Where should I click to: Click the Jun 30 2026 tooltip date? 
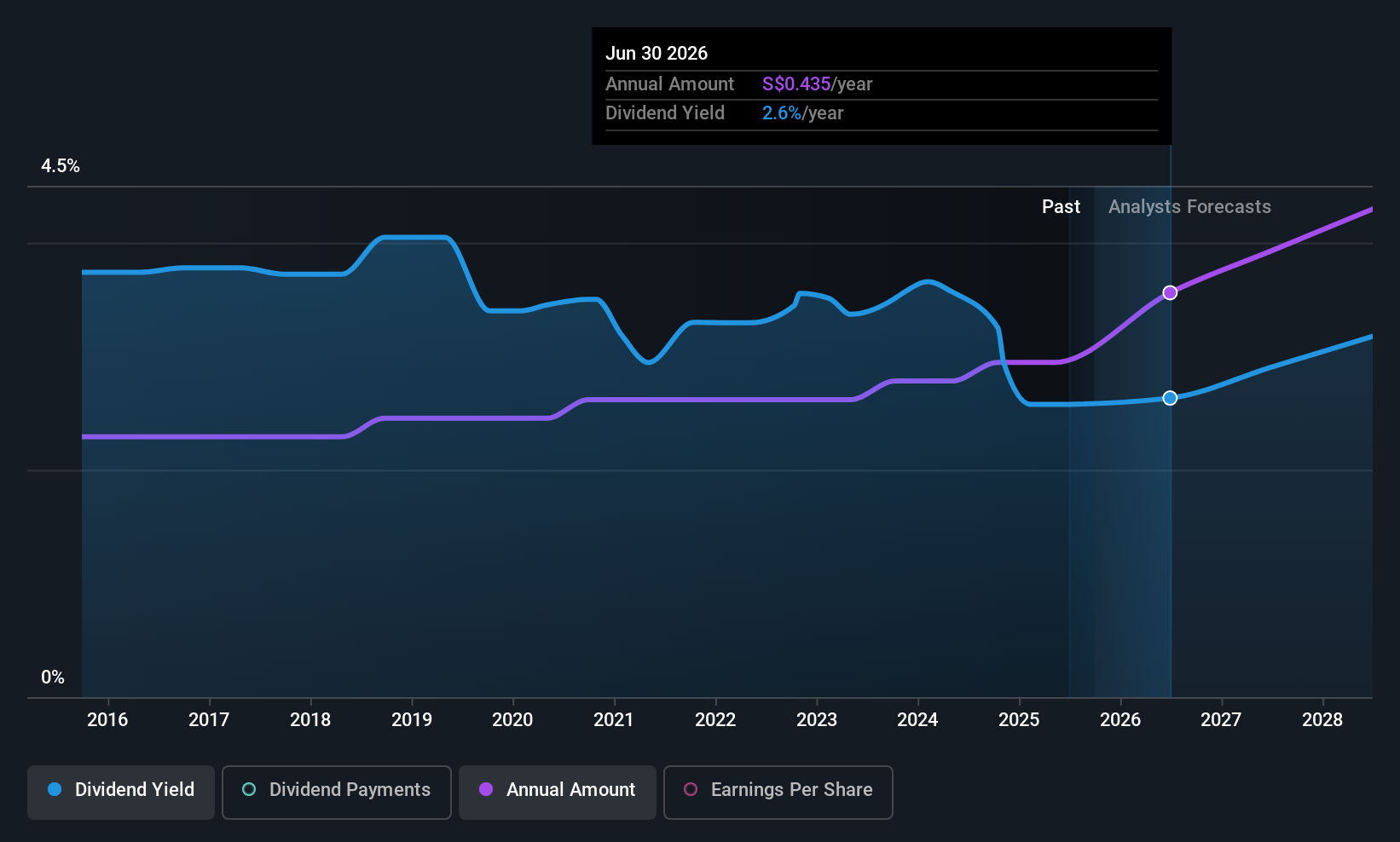(x=657, y=53)
